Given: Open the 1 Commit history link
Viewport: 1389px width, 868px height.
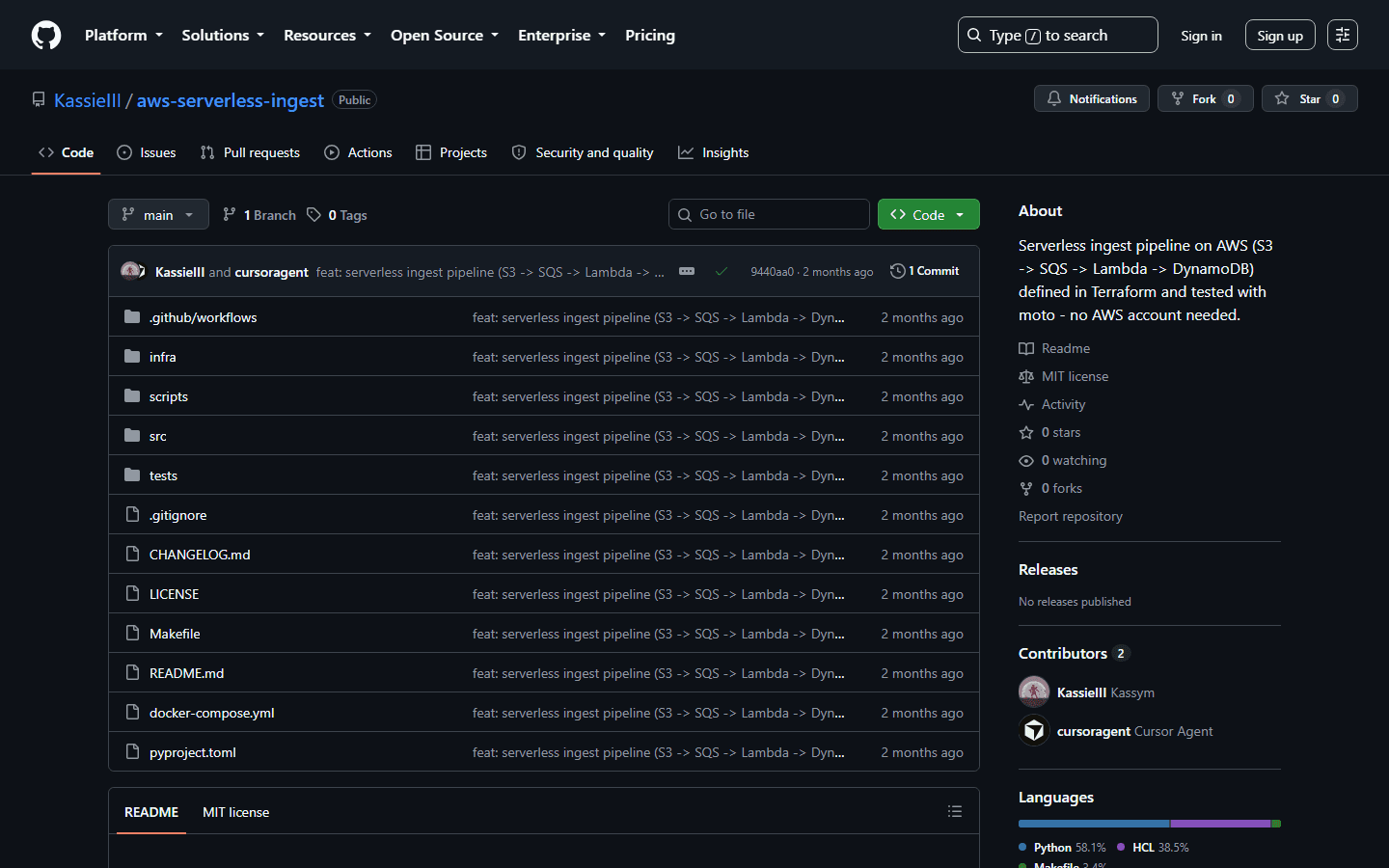Looking at the screenshot, I should coord(925,271).
